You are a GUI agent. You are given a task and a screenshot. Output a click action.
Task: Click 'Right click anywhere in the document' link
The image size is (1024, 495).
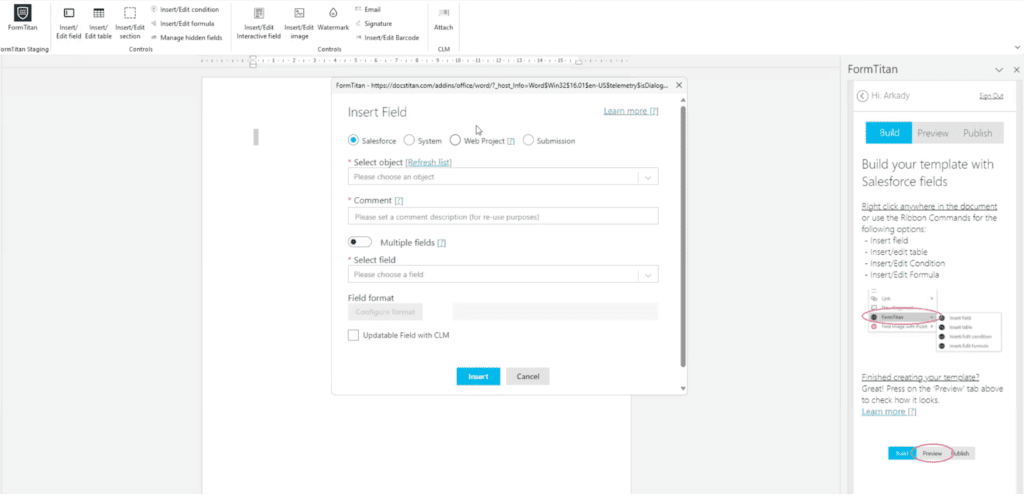point(929,206)
